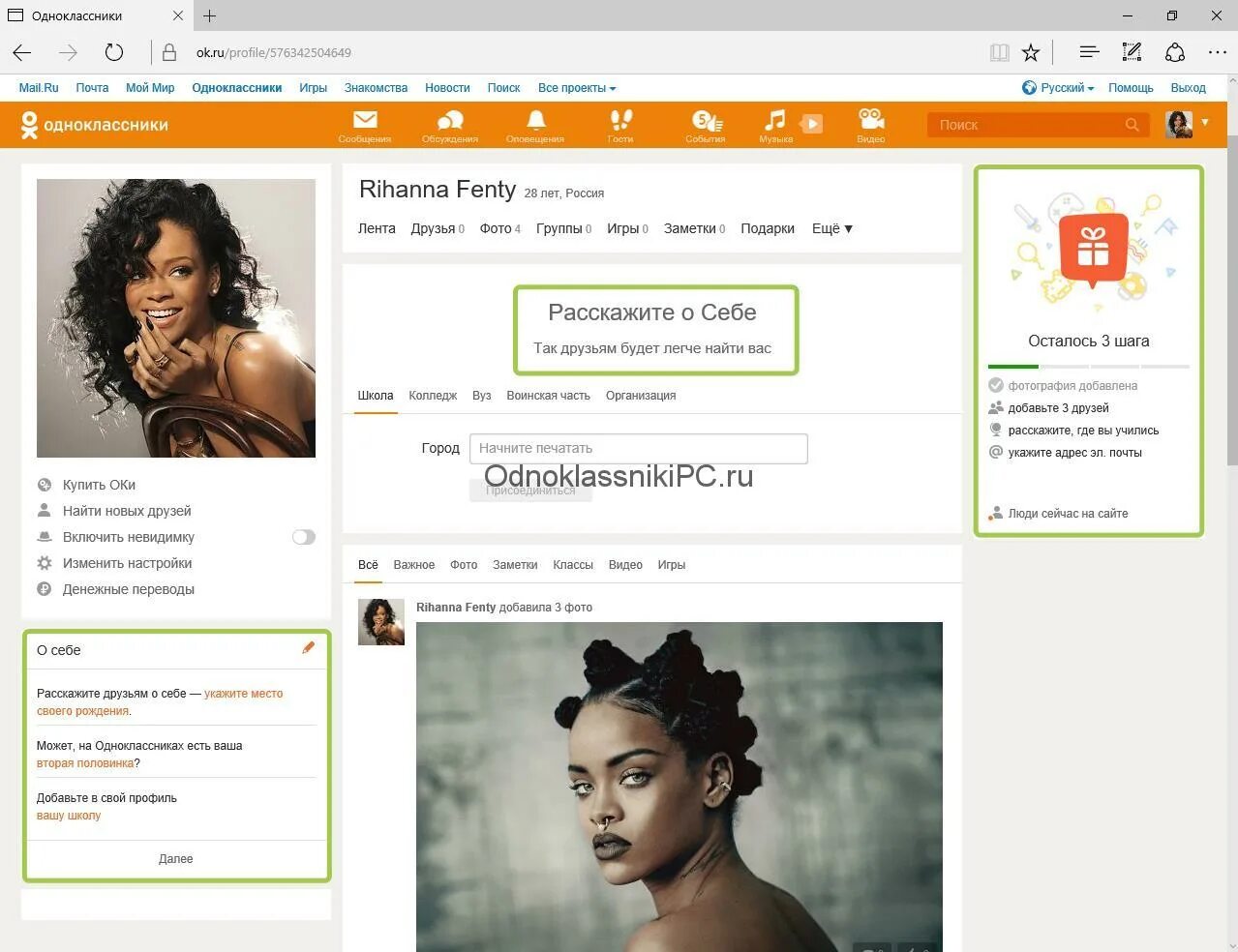
Task: Switch feed filter to Видео
Action: pos(625,565)
